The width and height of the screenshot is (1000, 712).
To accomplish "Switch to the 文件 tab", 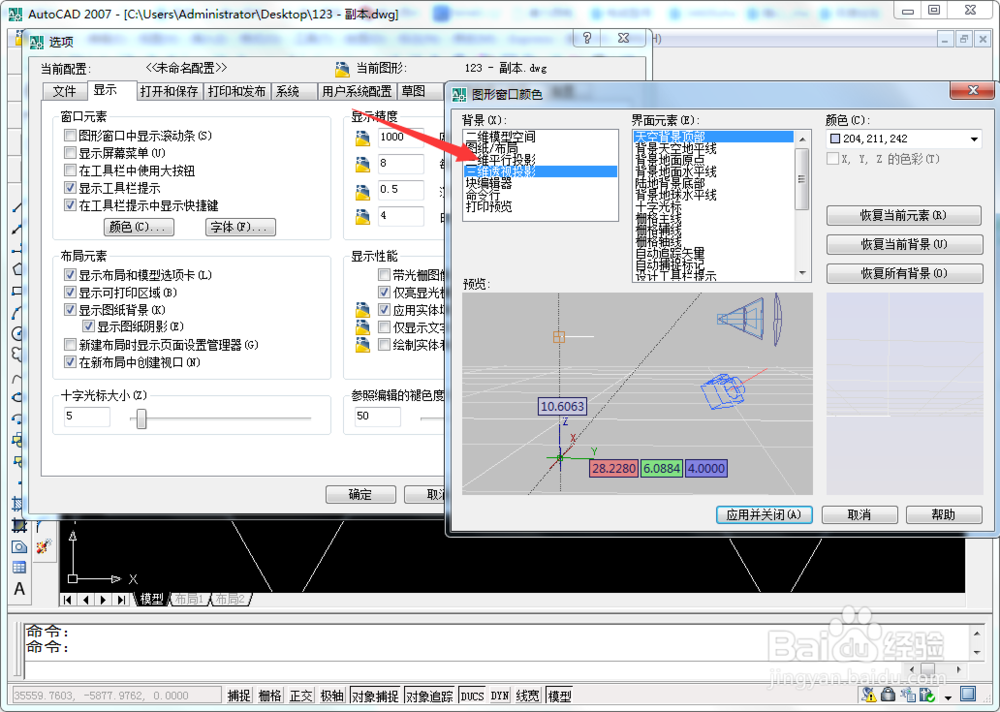I will (x=64, y=91).
